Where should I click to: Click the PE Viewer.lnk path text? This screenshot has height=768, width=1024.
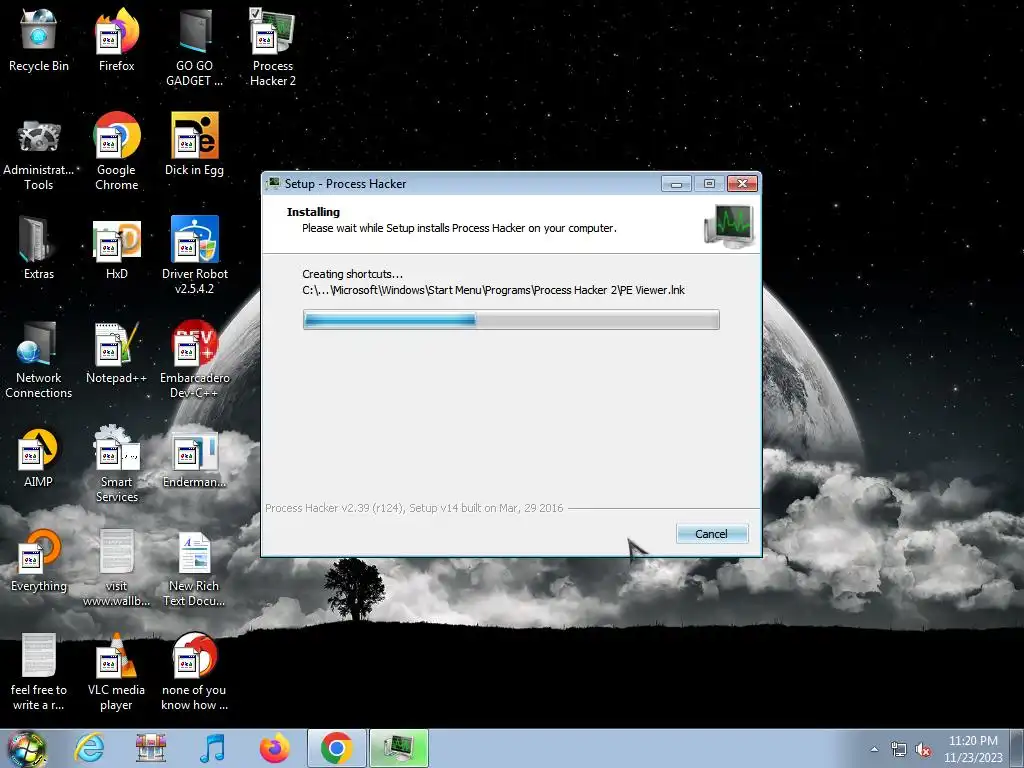(493, 290)
